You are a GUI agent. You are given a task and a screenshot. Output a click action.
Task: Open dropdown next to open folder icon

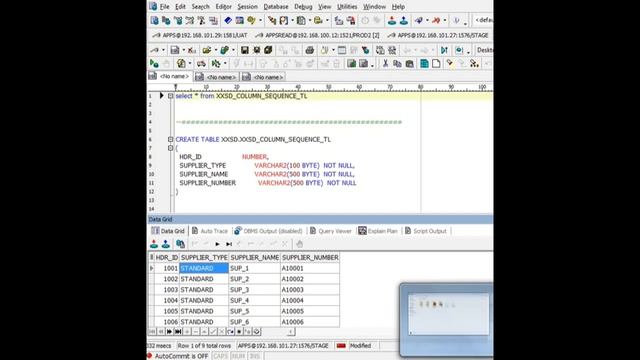click(x=216, y=50)
